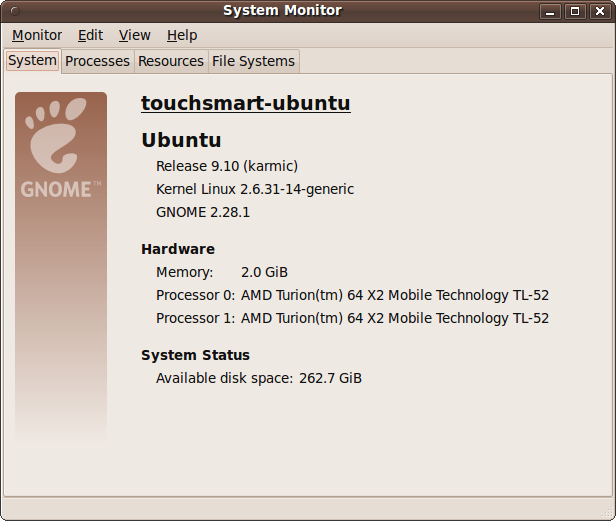Image resolution: width=616 pixels, height=521 pixels.
Task: Click the Processor 1 AMD Turion value
Action: coord(395,318)
